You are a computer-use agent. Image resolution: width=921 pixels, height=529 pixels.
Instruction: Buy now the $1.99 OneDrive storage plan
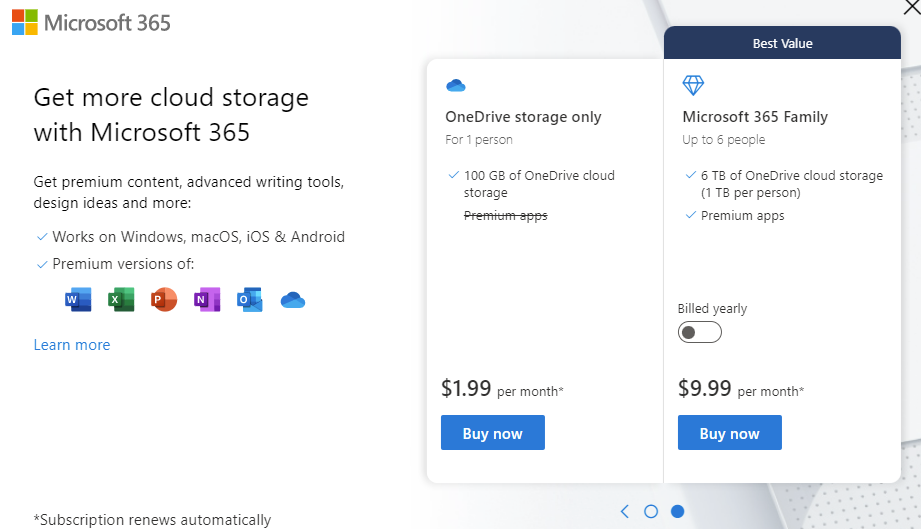(493, 433)
